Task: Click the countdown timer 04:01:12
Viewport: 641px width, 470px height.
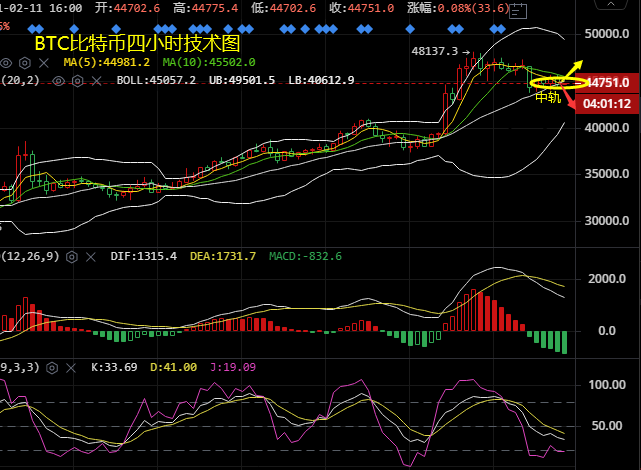Action: (x=608, y=103)
